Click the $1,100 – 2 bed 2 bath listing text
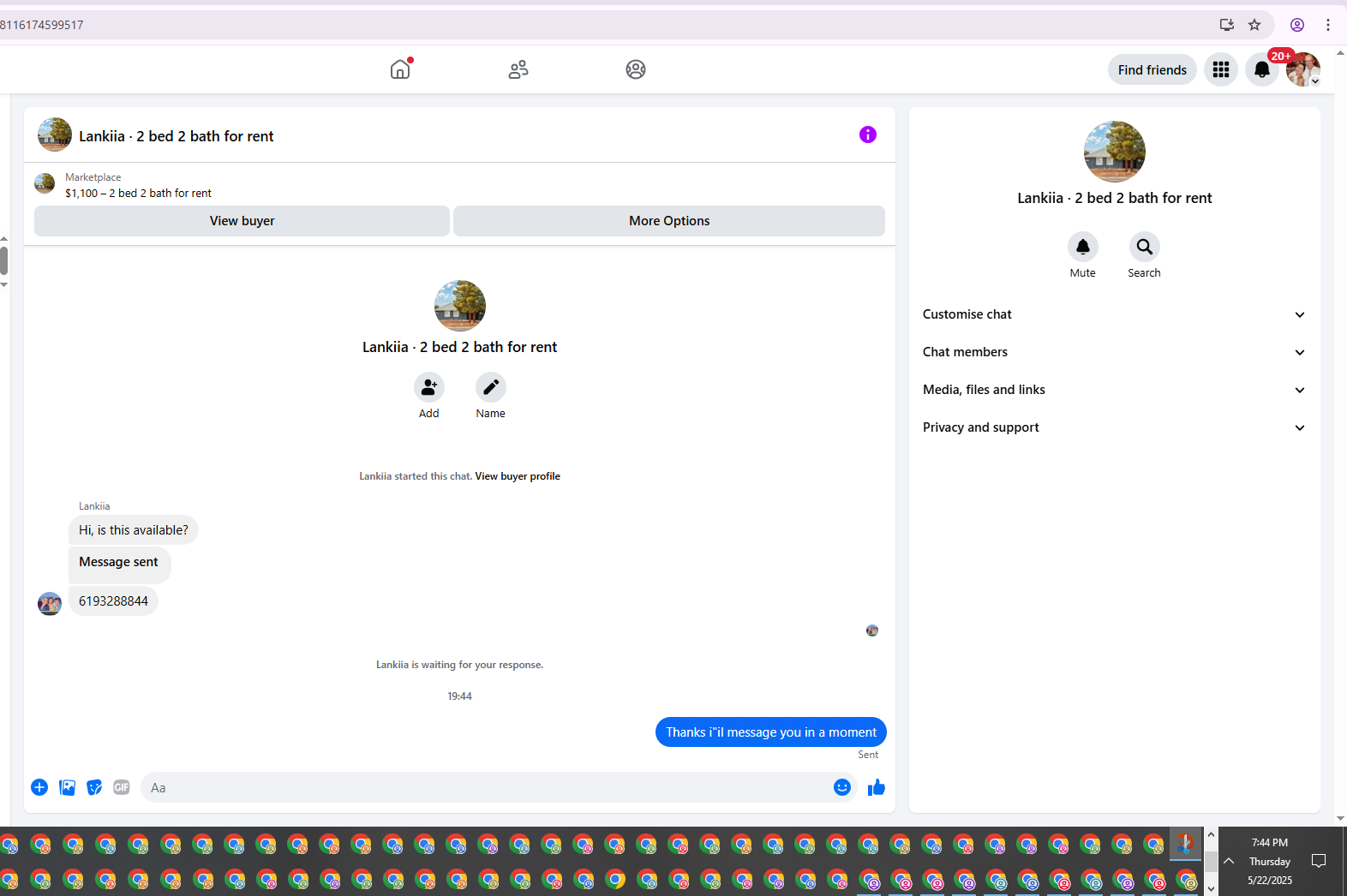The width and height of the screenshot is (1347, 896). click(x=138, y=194)
